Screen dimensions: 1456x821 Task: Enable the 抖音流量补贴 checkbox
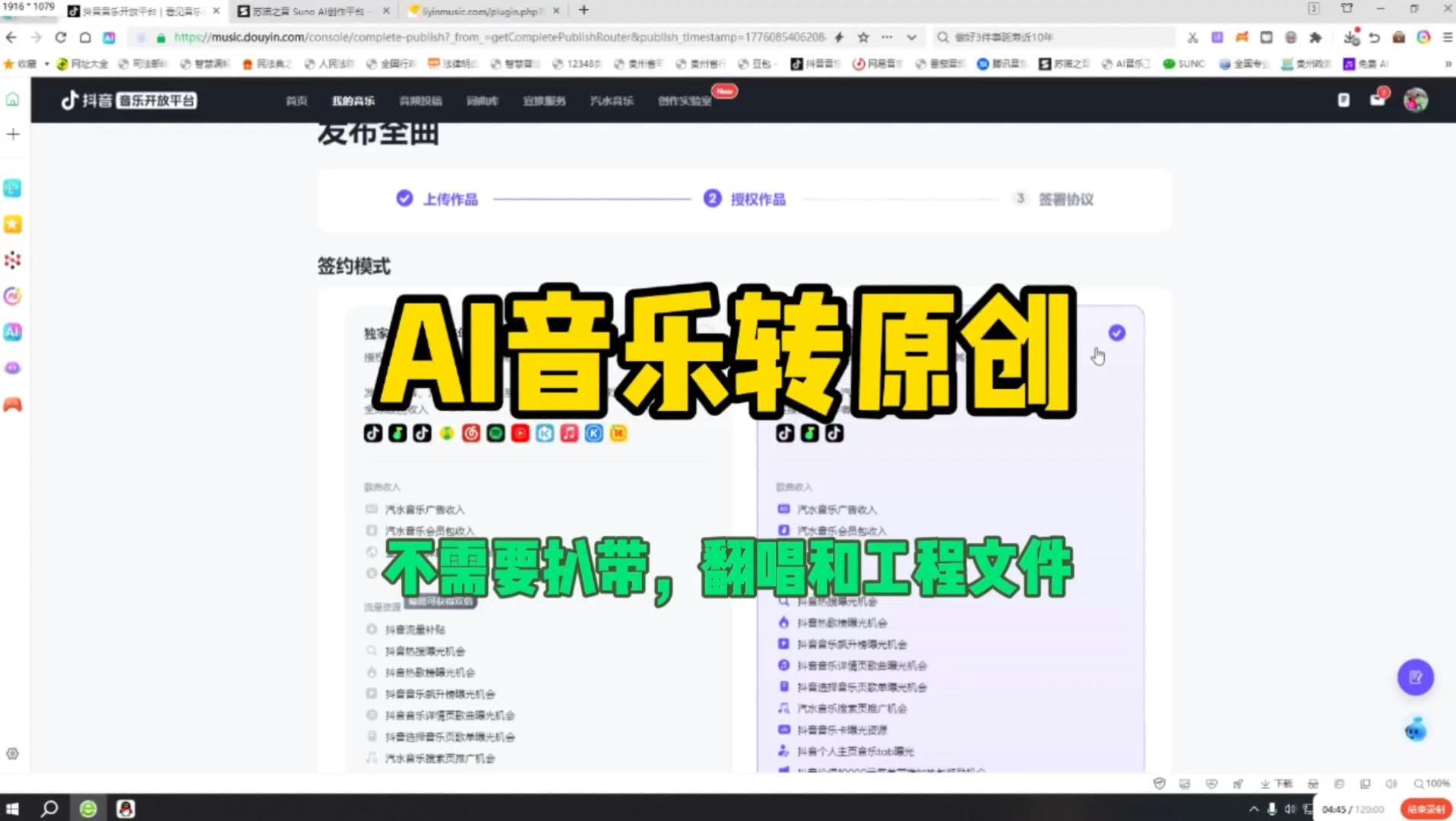pyautogui.click(x=372, y=629)
